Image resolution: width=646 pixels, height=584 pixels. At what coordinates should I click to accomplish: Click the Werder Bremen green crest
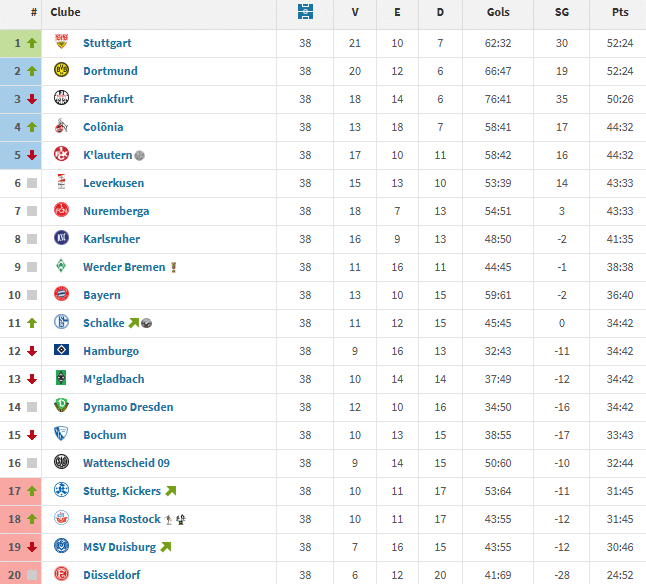pos(61,267)
